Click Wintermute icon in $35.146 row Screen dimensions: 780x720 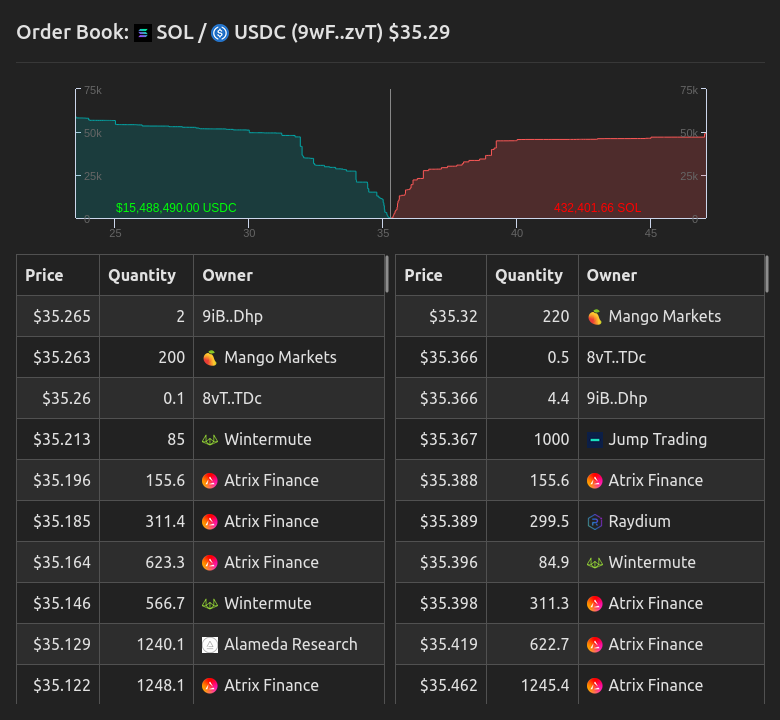click(x=210, y=604)
